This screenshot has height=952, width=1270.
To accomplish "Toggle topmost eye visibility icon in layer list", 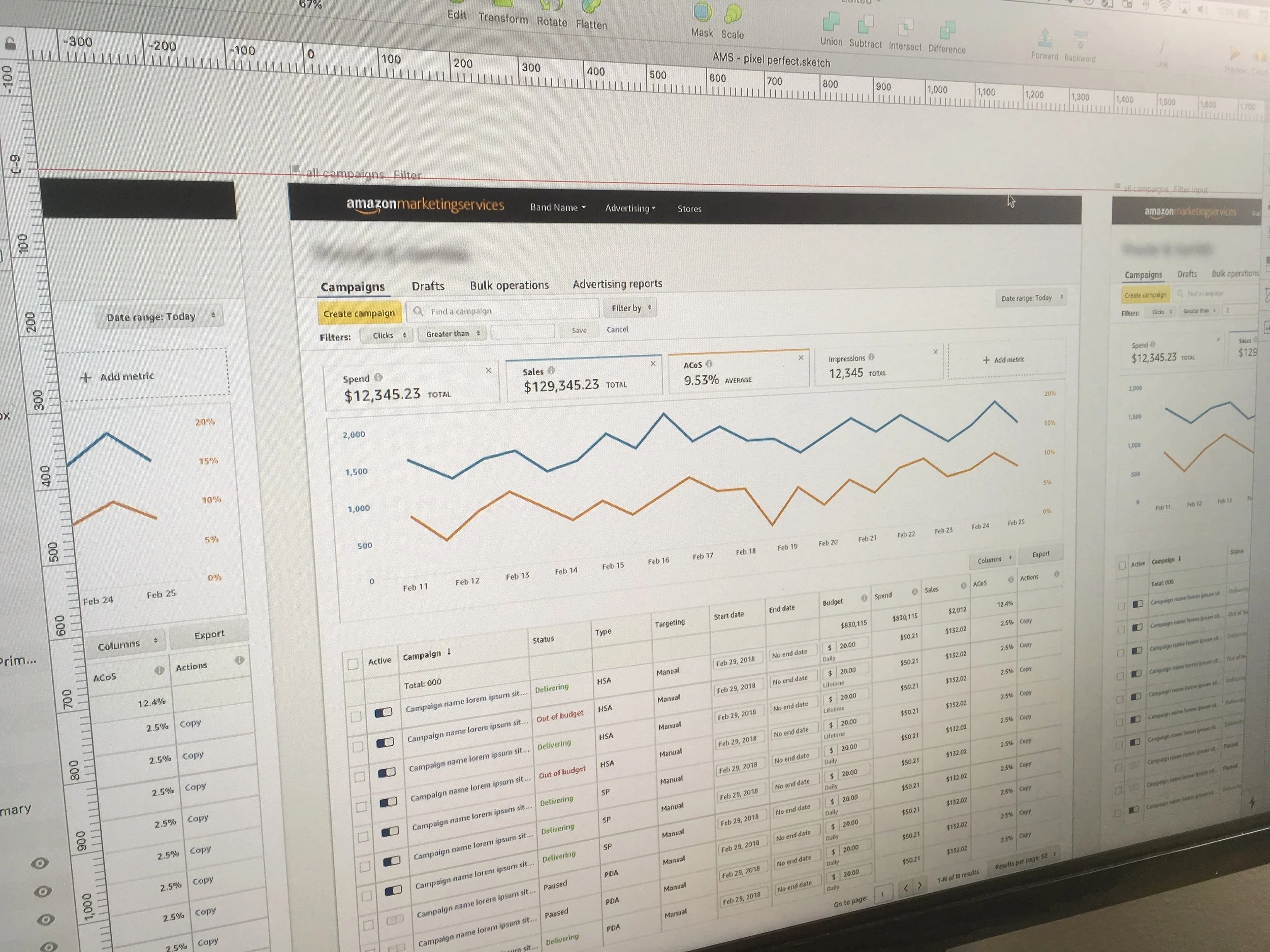I will coord(40,863).
